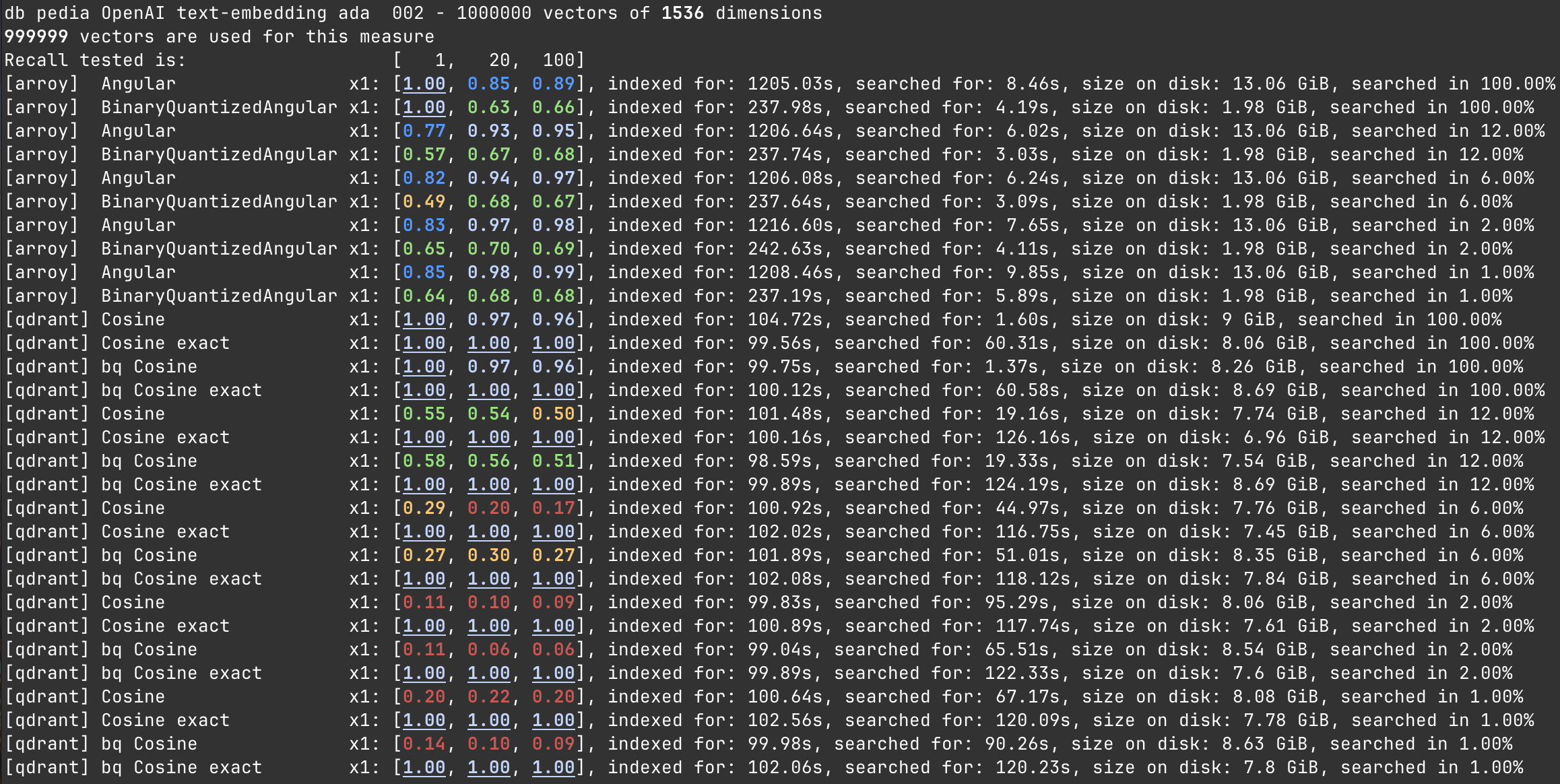
Task: Click green recall value '0.57'
Action: tap(424, 154)
